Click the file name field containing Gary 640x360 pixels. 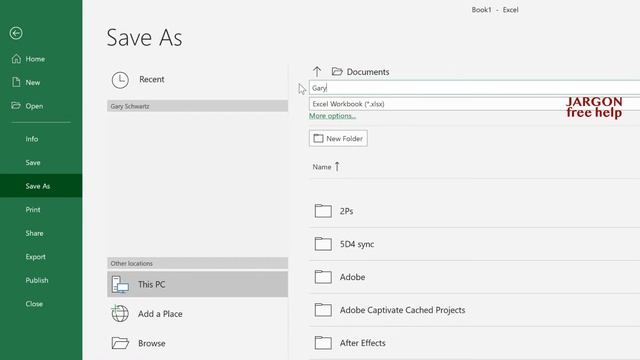click(474, 88)
